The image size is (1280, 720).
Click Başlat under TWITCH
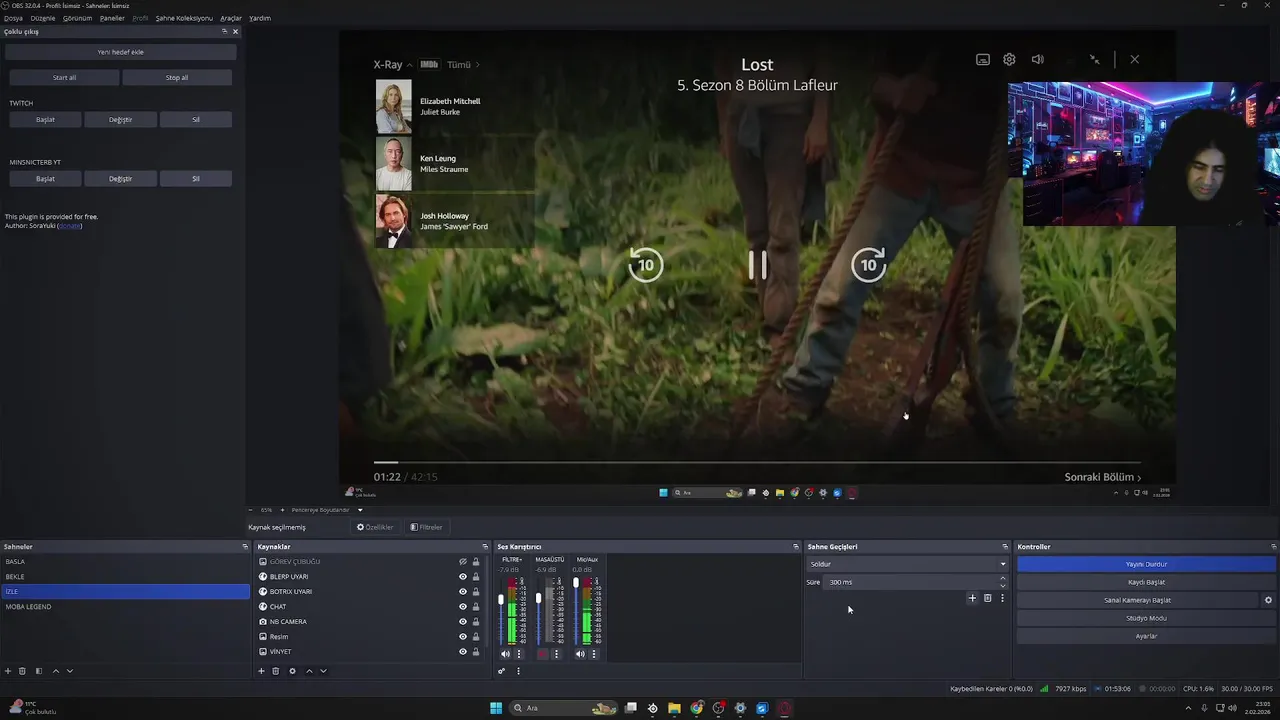[x=45, y=119]
